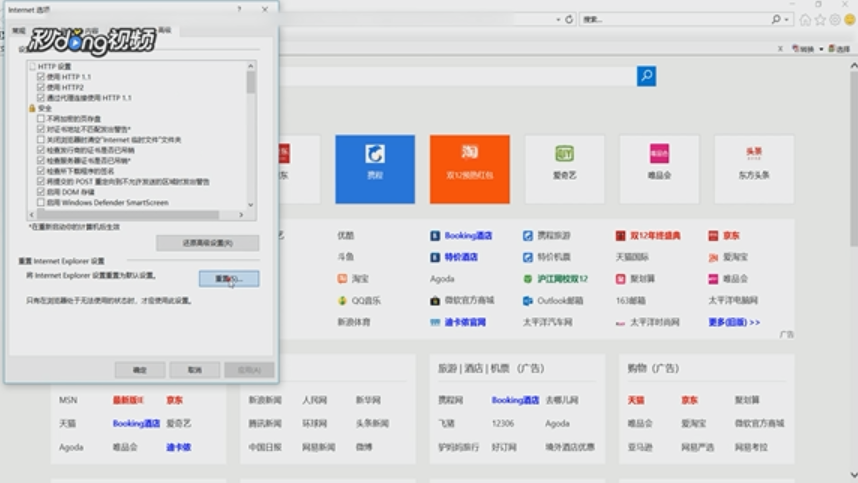Toggle the 使用 HTTP 1.1 checkbox
Viewport: 858px width, 483px height.
[40, 77]
